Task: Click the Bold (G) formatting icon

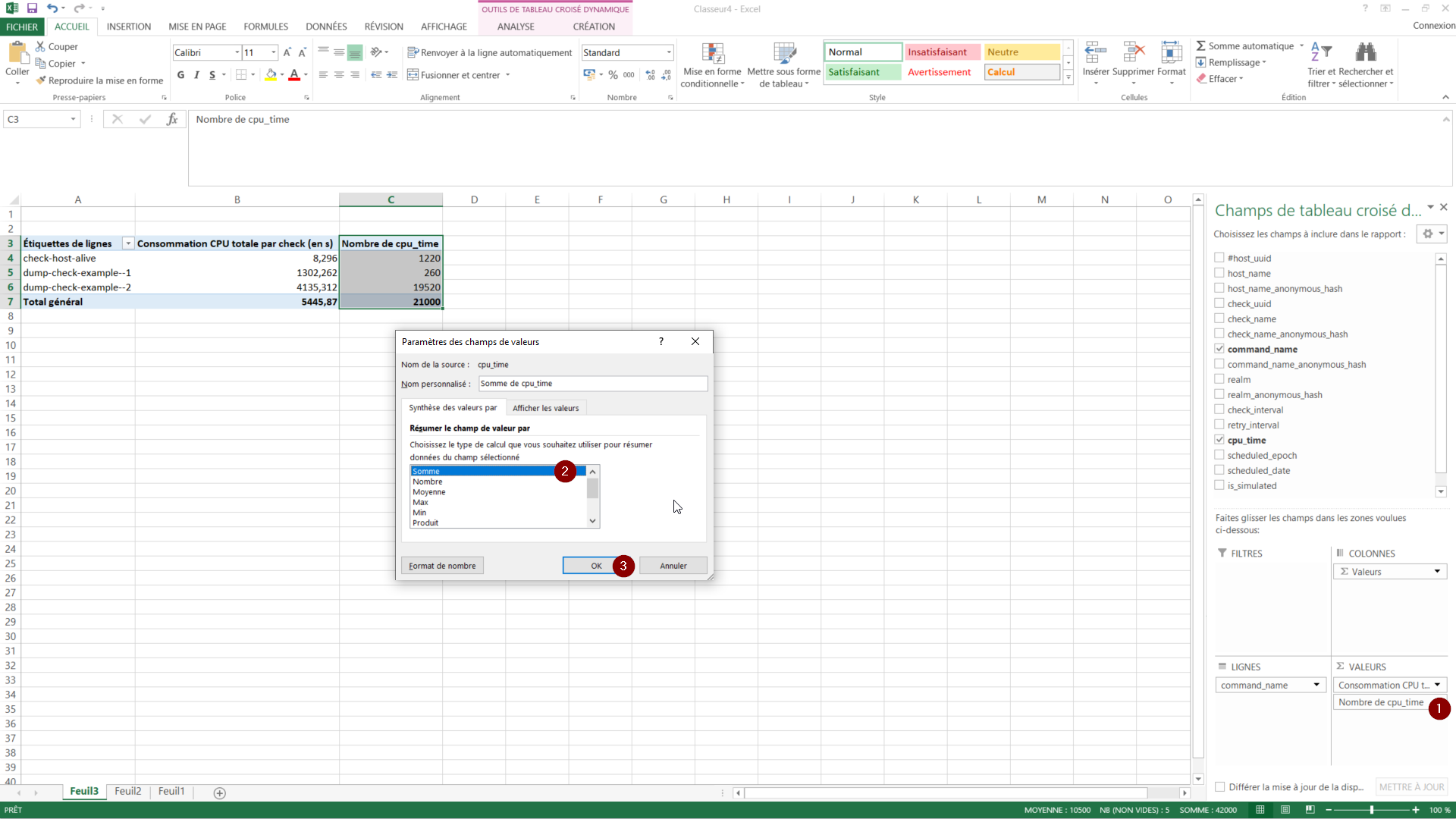Action: coord(180,75)
